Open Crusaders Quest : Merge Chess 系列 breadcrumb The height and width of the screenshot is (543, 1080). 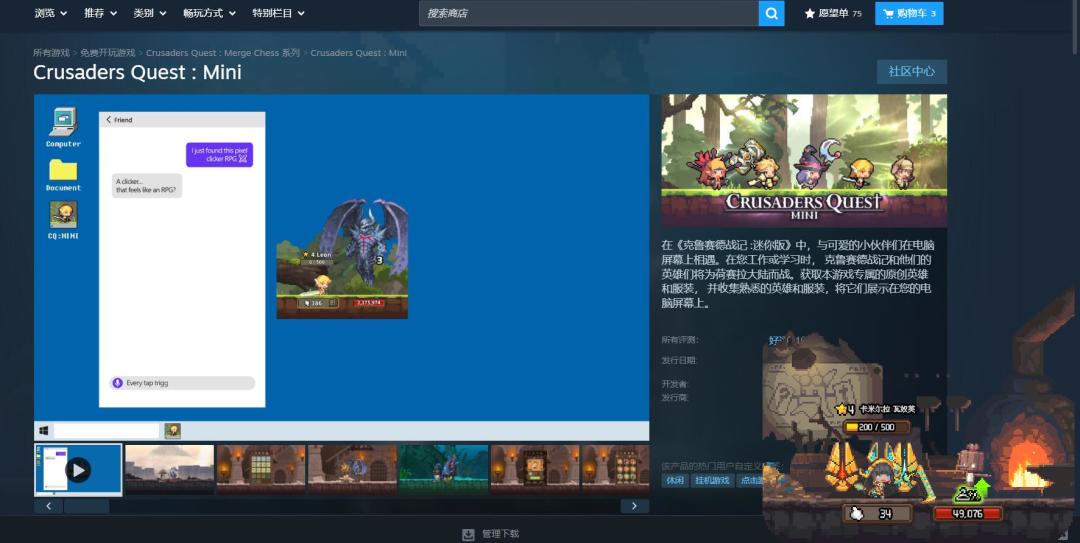(x=222, y=52)
